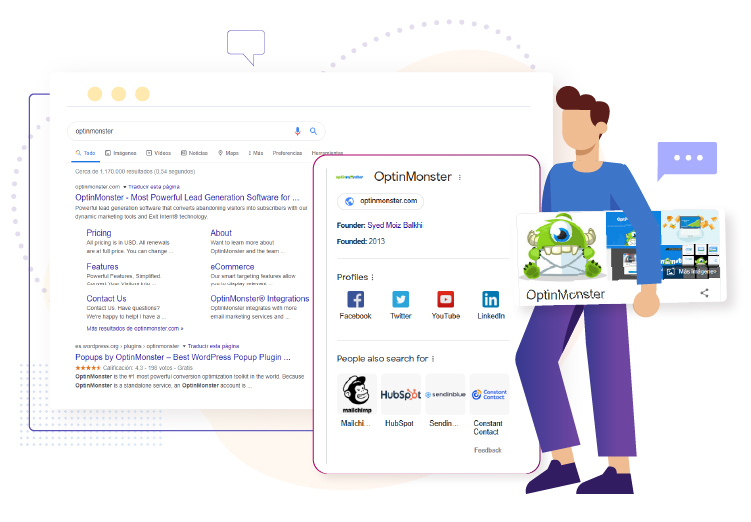Click the Cerca de 1,170,000 resultados text
Screen dimensions: 751x522
[135, 171]
